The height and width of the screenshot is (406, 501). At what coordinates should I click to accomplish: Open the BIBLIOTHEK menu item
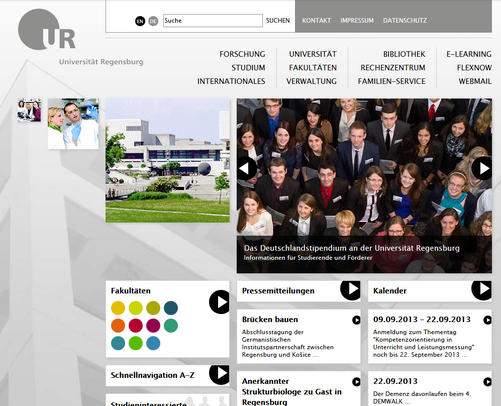pyautogui.click(x=404, y=54)
